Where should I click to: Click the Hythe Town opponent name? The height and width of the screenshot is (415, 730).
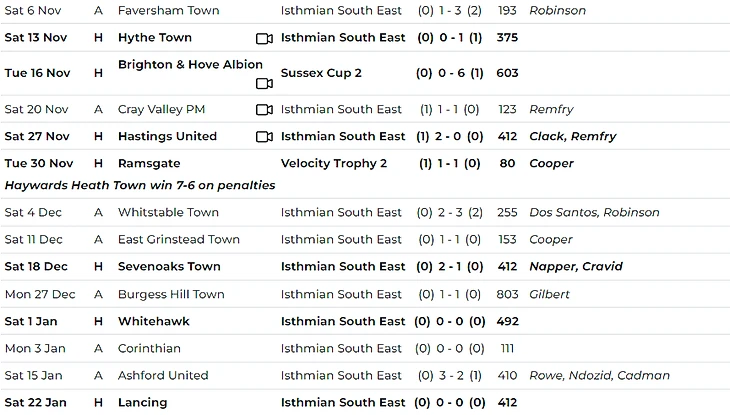154,38
